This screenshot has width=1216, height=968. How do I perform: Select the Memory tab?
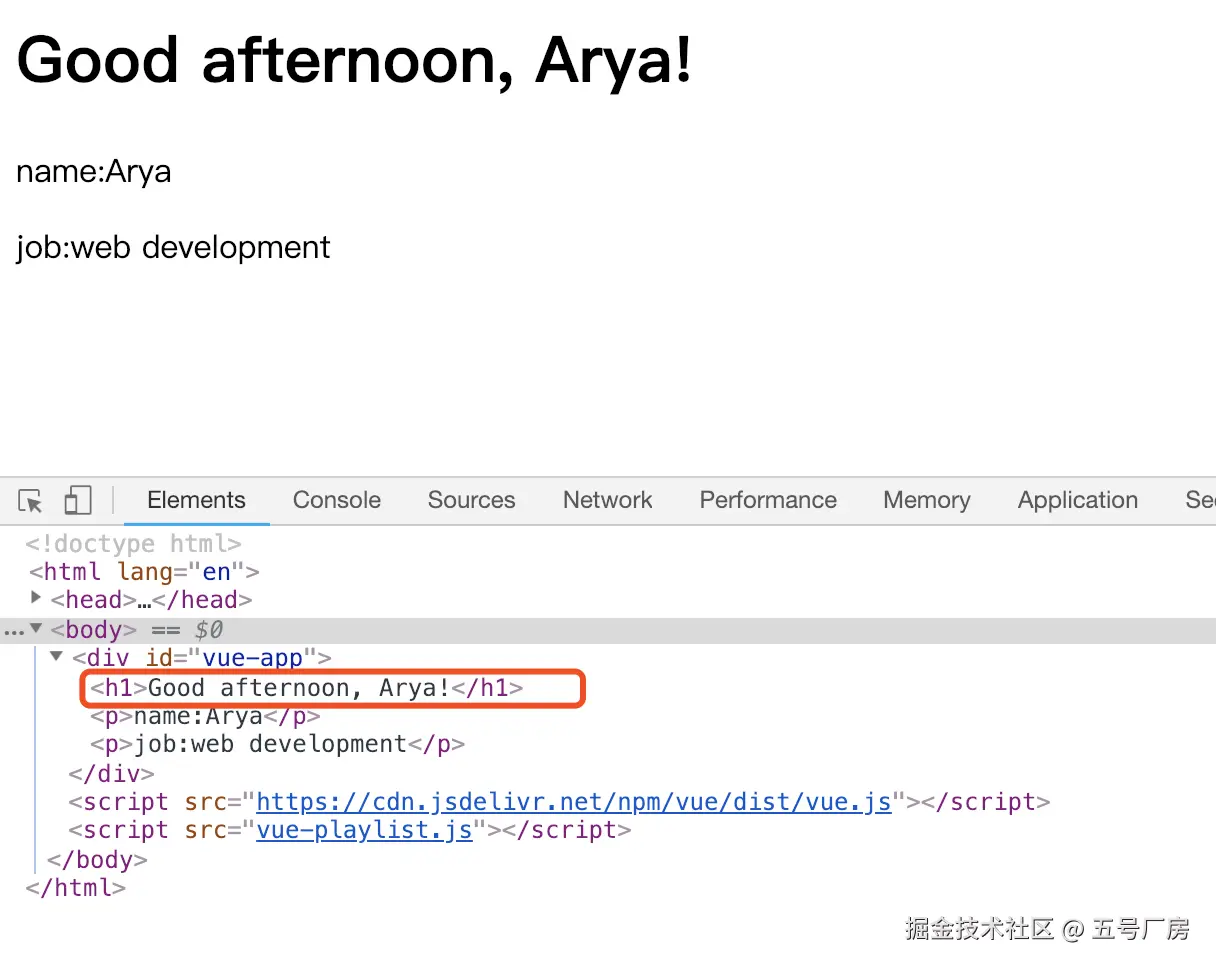click(x=926, y=500)
